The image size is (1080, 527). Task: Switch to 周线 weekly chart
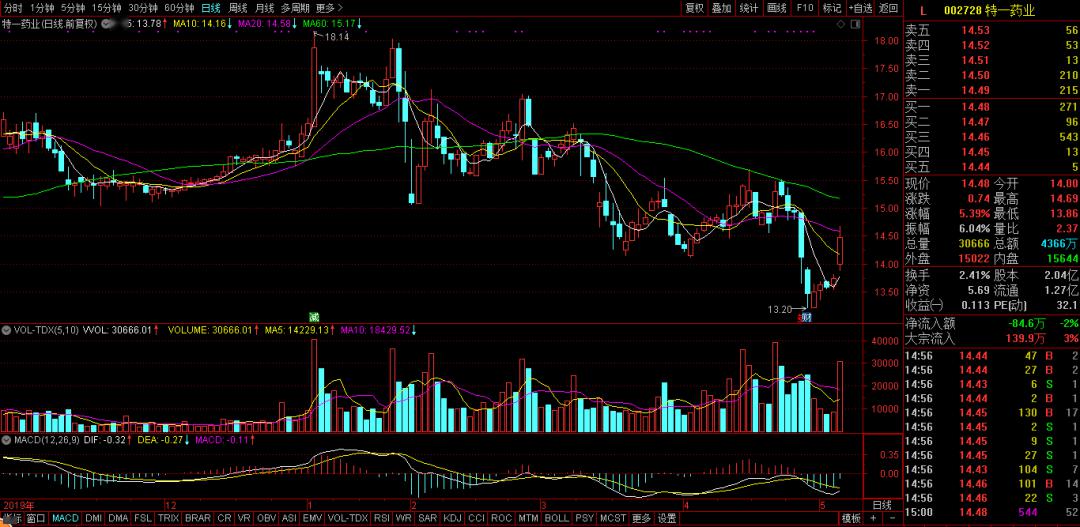(x=237, y=8)
